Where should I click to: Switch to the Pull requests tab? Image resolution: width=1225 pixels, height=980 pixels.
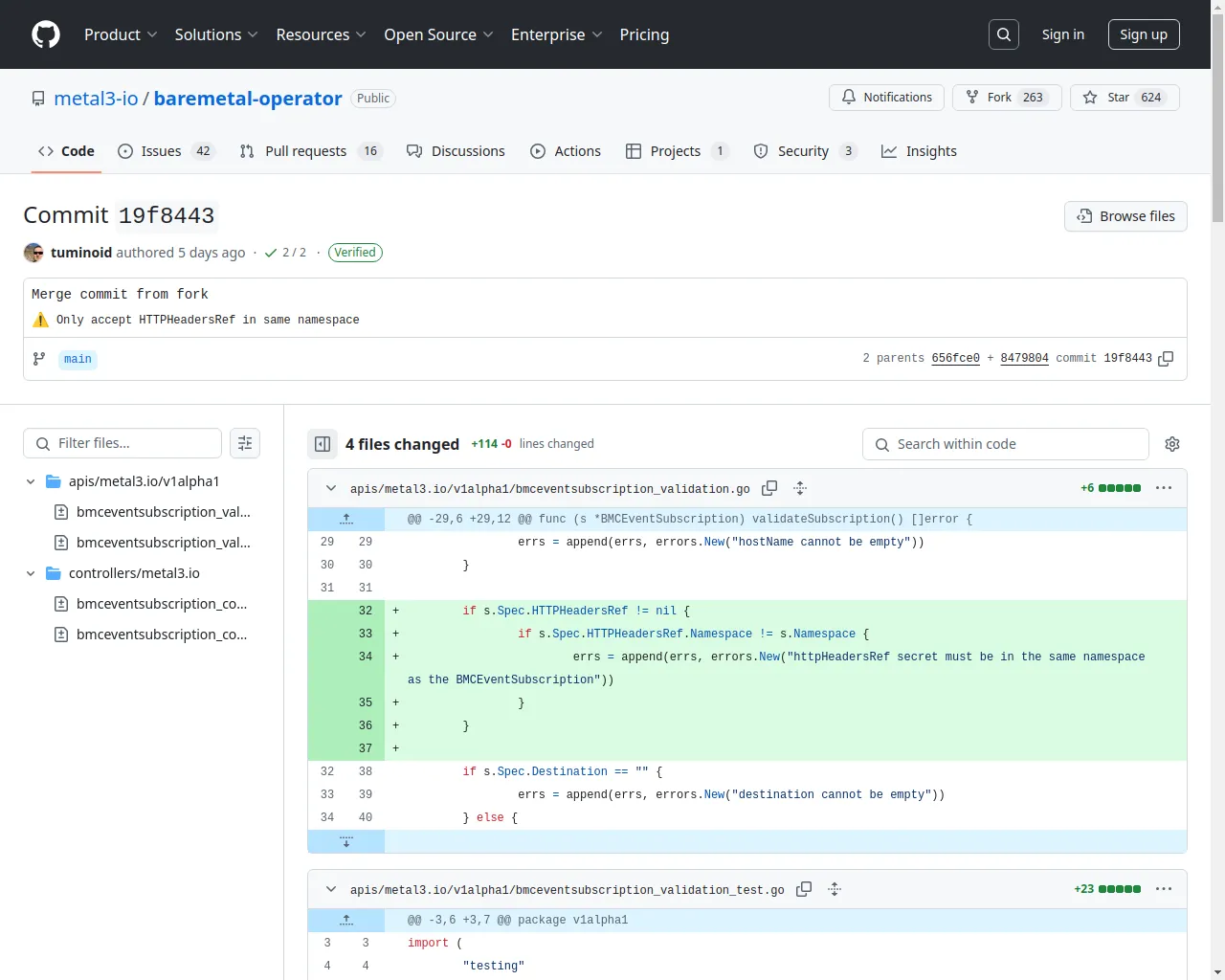click(310, 151)
